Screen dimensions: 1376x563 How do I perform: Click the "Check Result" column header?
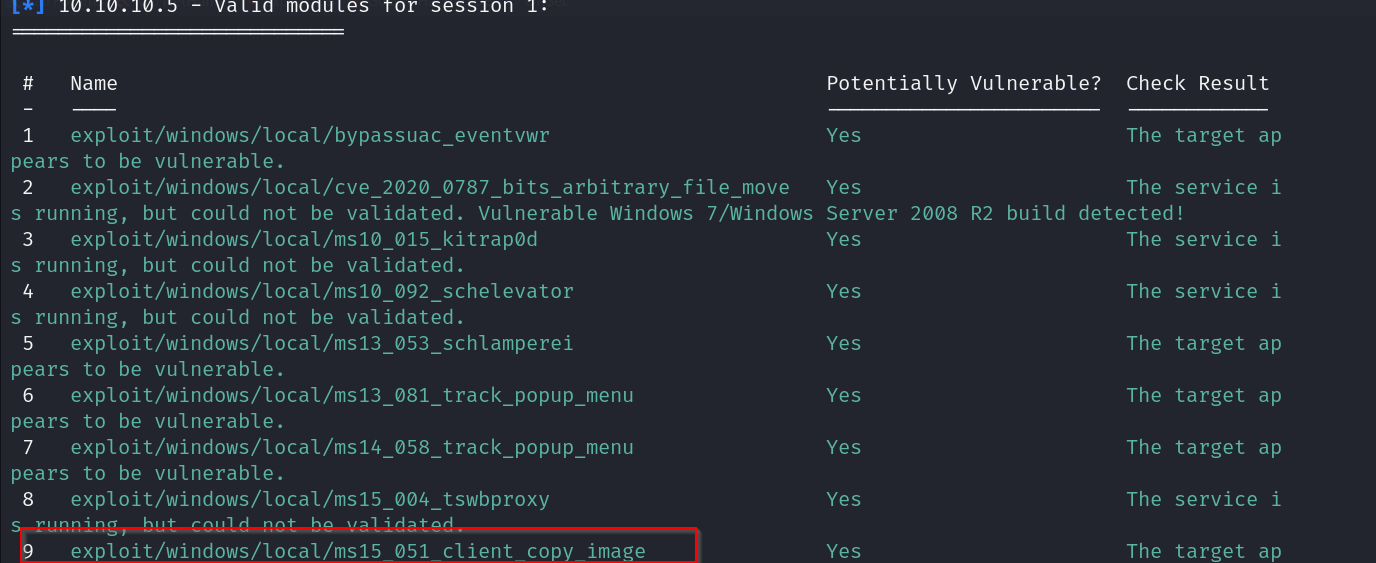1197,83
